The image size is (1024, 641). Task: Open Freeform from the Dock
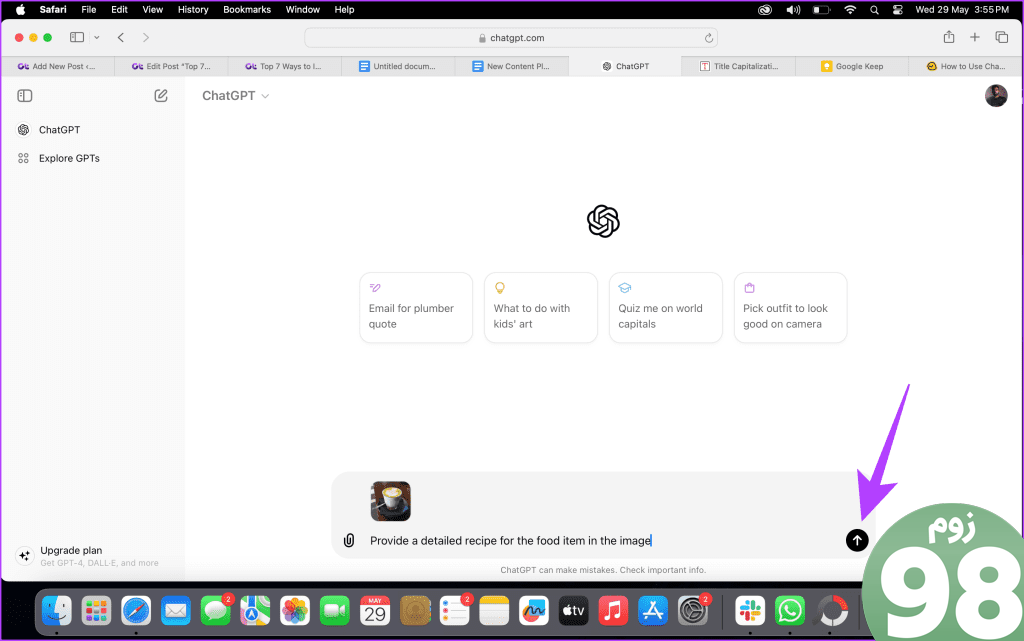[x=534, y=612]
